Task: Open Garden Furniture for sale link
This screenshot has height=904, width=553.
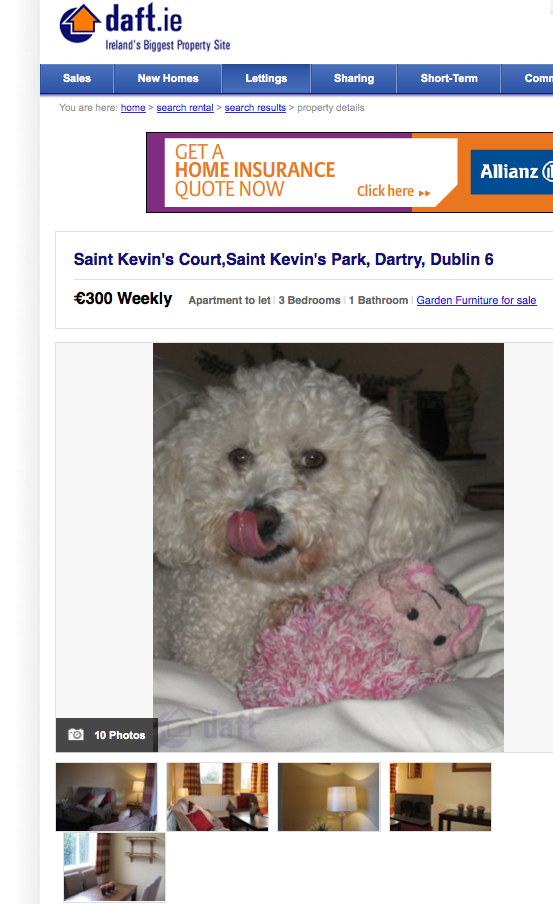Action: pyautogui.click(x=476, y=300)
